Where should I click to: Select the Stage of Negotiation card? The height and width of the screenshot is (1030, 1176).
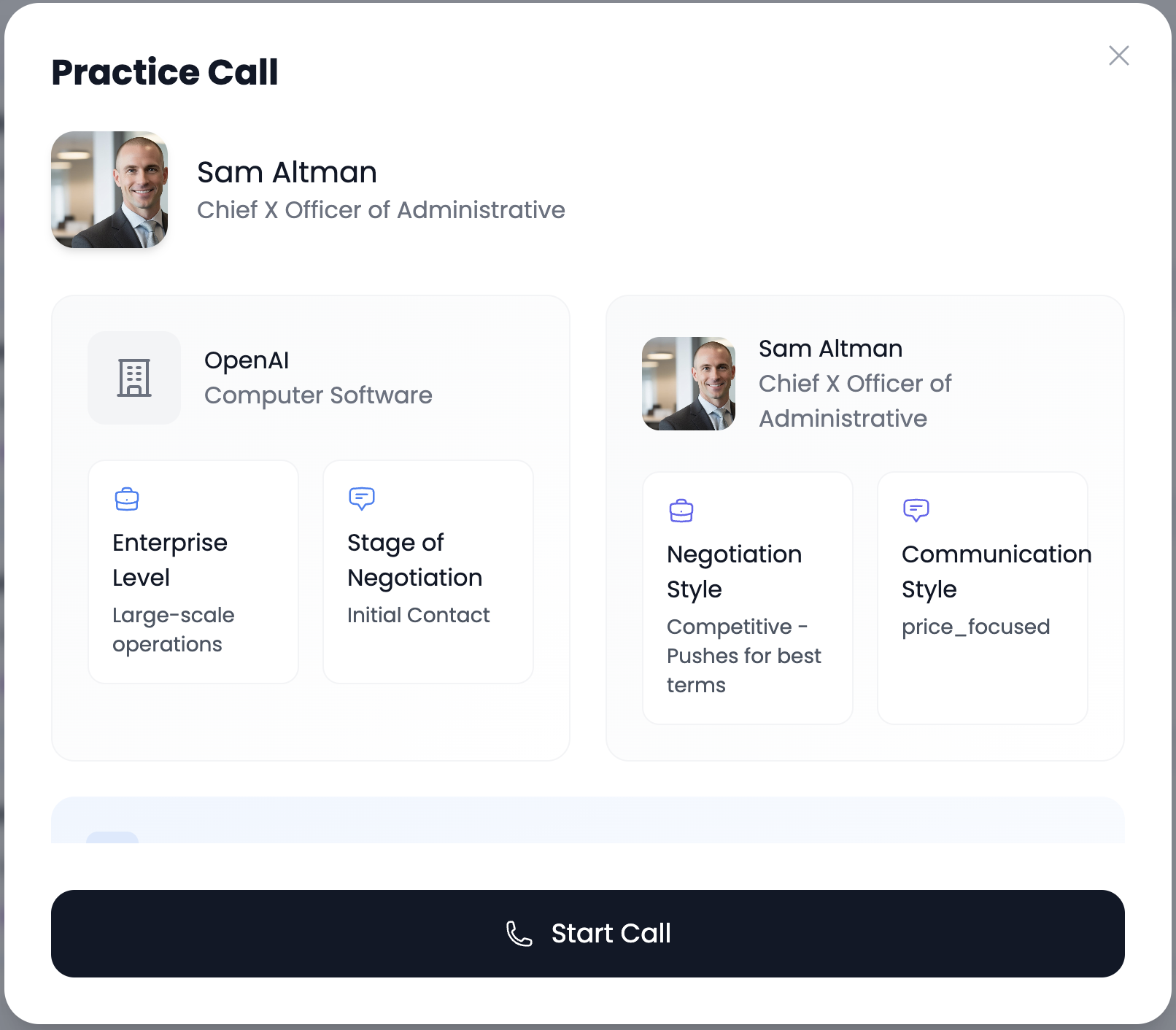[x=428, y=572]
